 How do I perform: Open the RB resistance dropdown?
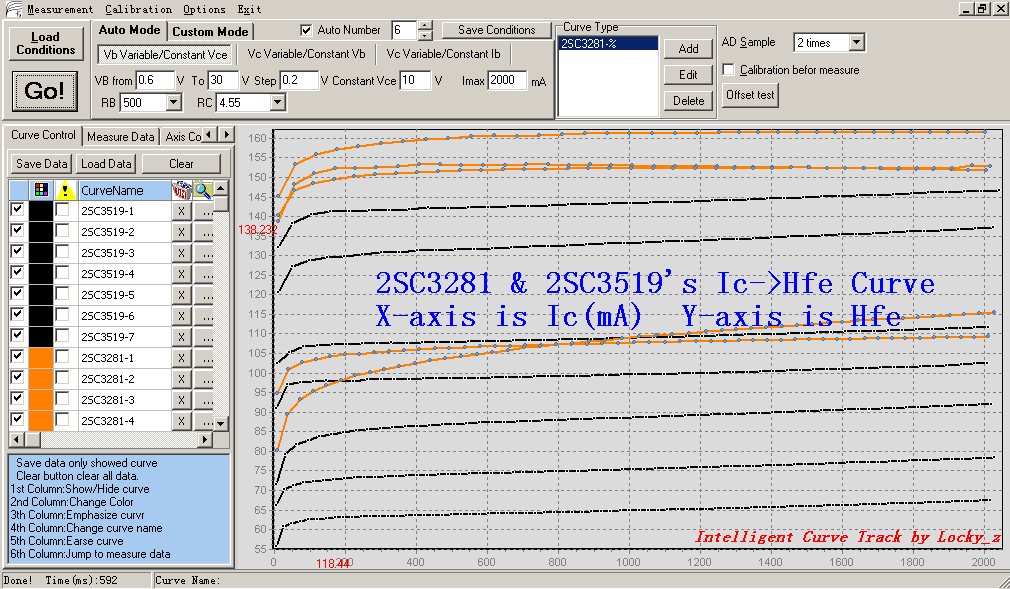pyautogui.click(x=173, y=102)
